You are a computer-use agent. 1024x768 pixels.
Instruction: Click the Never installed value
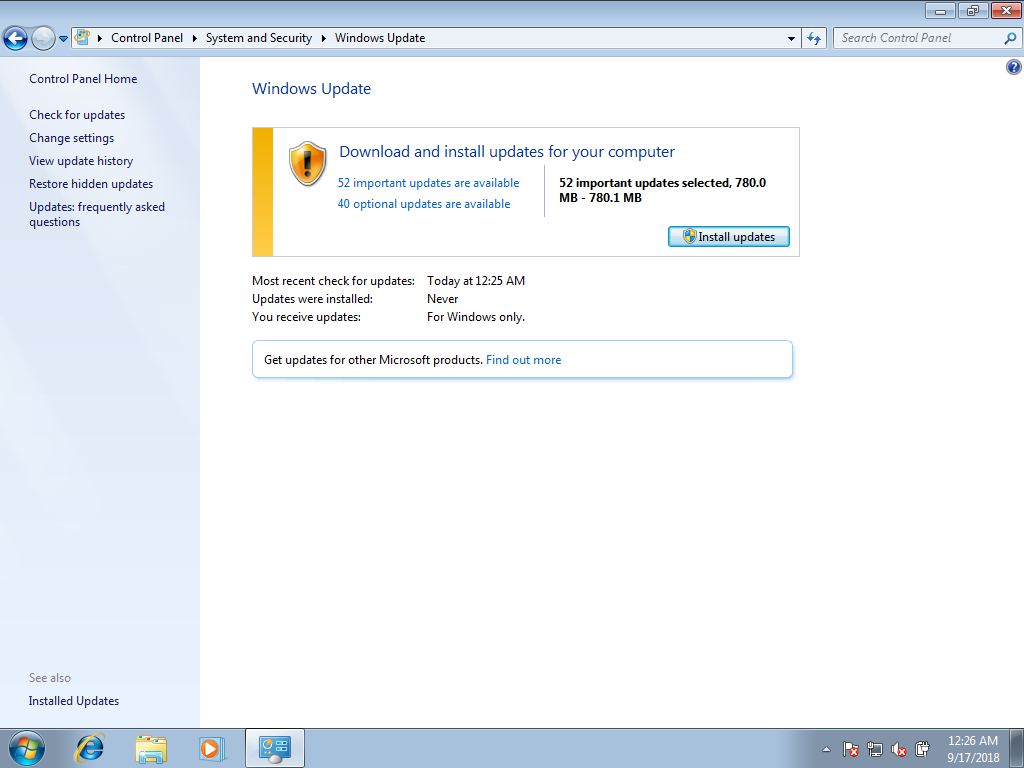coord(443,298)
